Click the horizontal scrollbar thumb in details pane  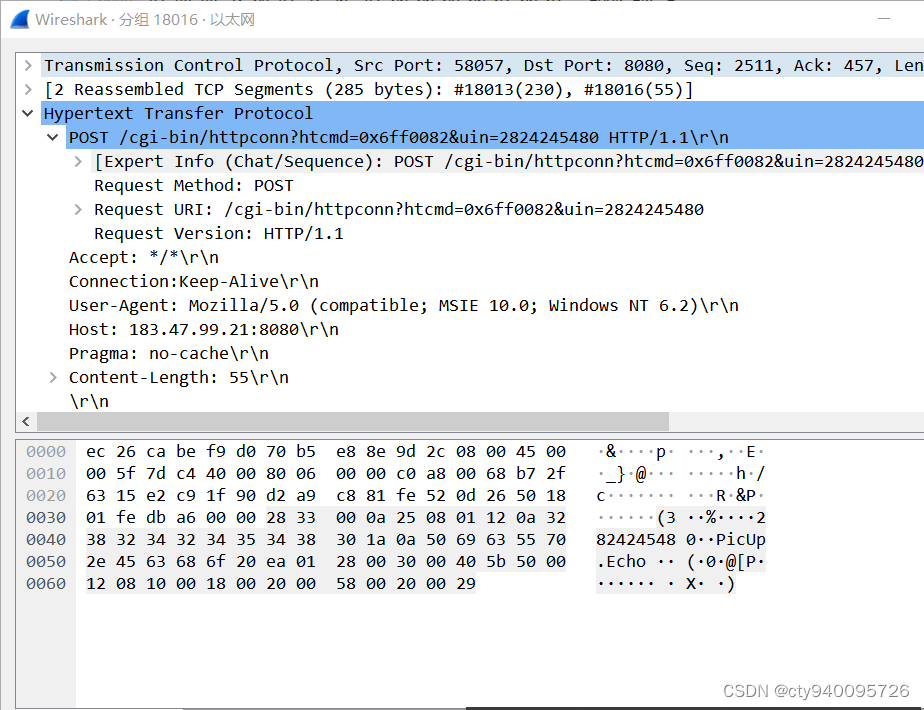pyautogui.click(x=353, y=421)
